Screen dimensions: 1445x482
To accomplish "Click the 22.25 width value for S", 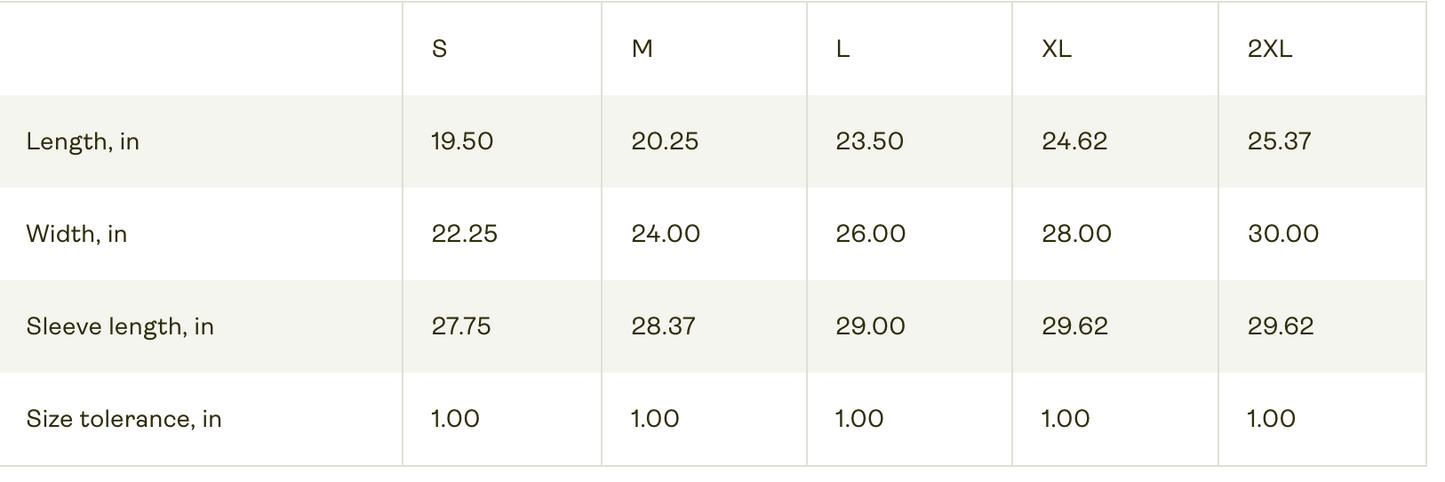I will 464,234.
